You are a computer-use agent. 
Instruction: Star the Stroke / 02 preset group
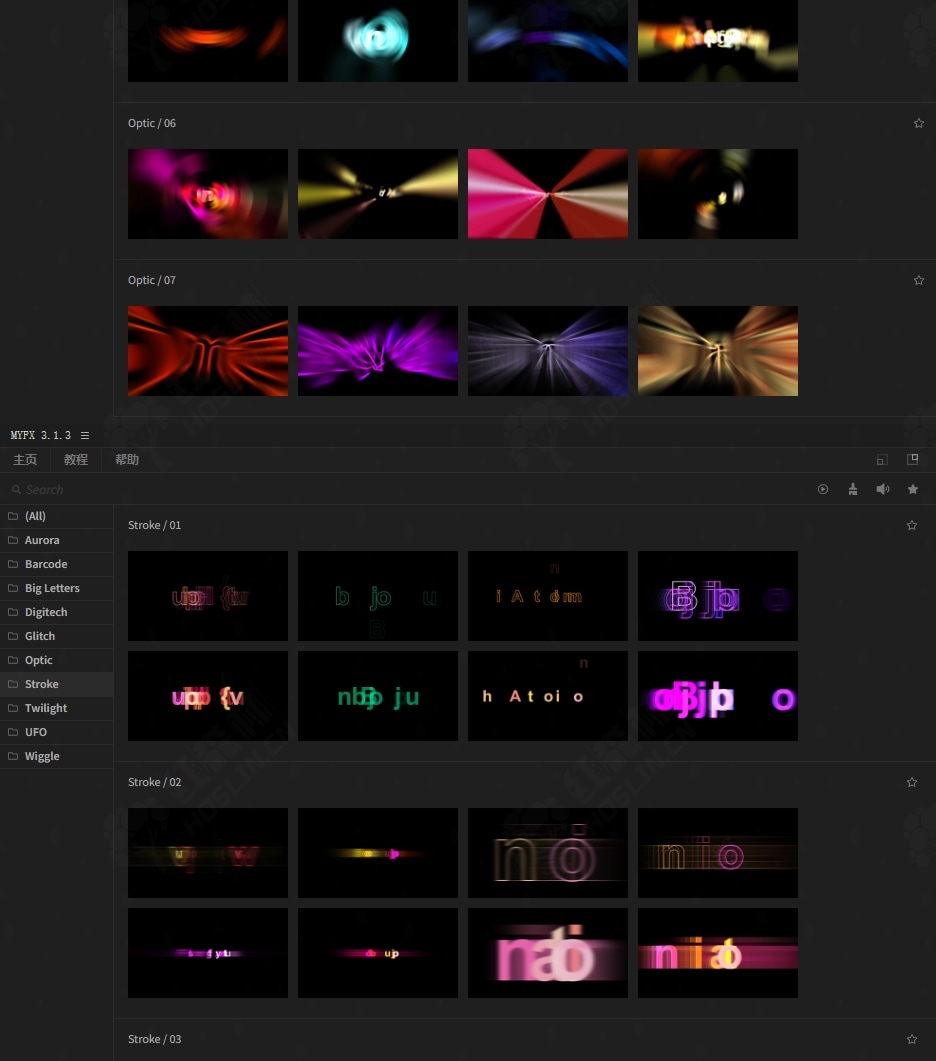(x=911, y=782)
